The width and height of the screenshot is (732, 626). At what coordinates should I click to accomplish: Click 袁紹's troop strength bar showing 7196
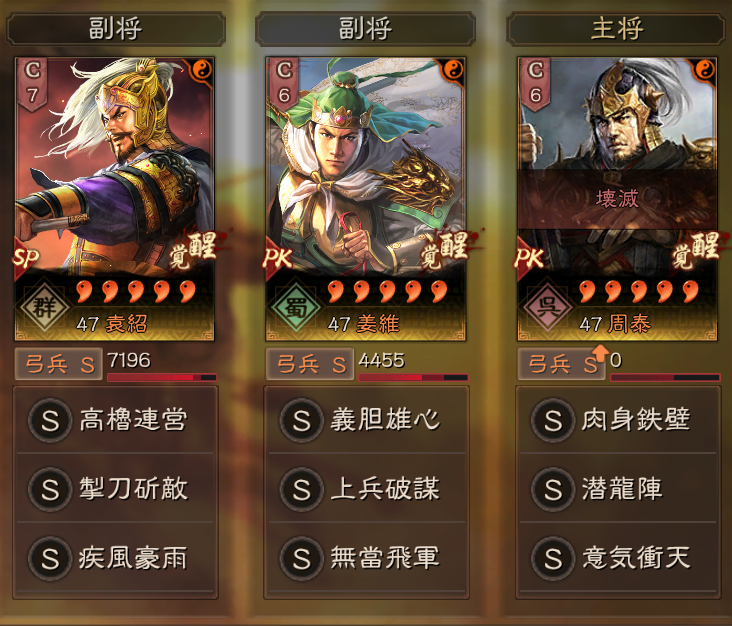tap(162, 377)
